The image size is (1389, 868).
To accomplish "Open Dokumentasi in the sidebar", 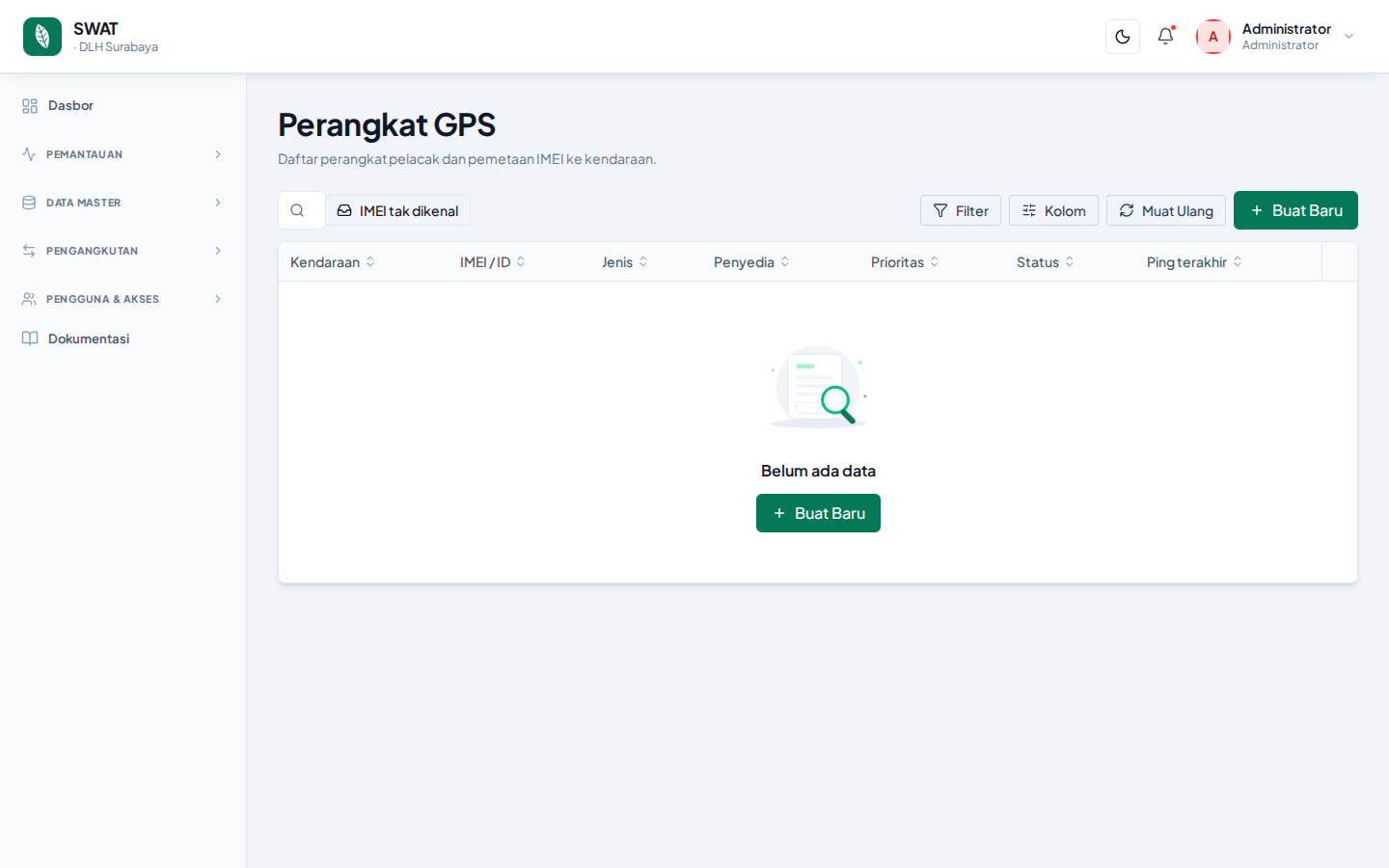I will (123, 339).
